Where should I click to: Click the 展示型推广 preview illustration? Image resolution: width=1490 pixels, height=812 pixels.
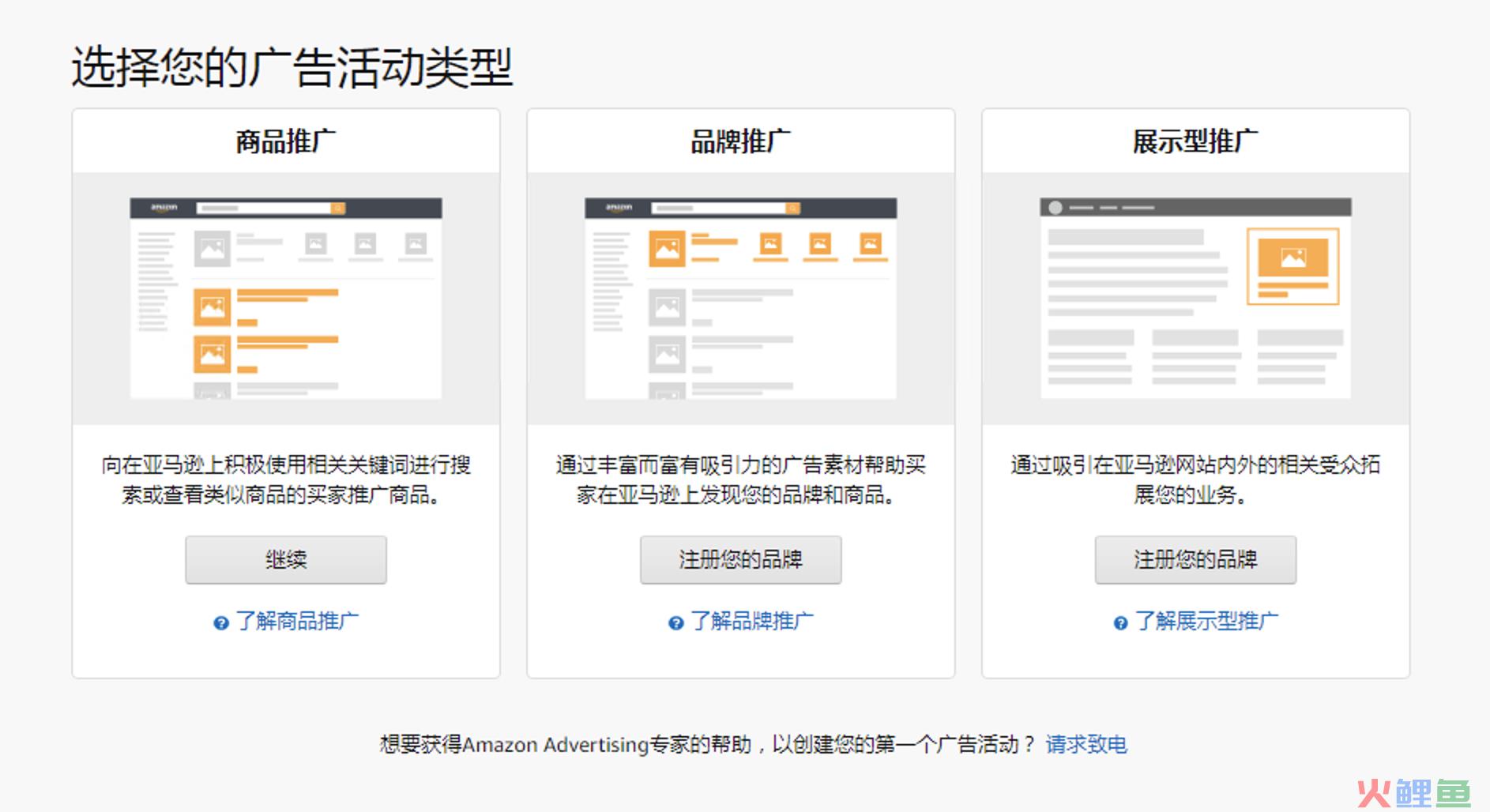(1195, 299)
